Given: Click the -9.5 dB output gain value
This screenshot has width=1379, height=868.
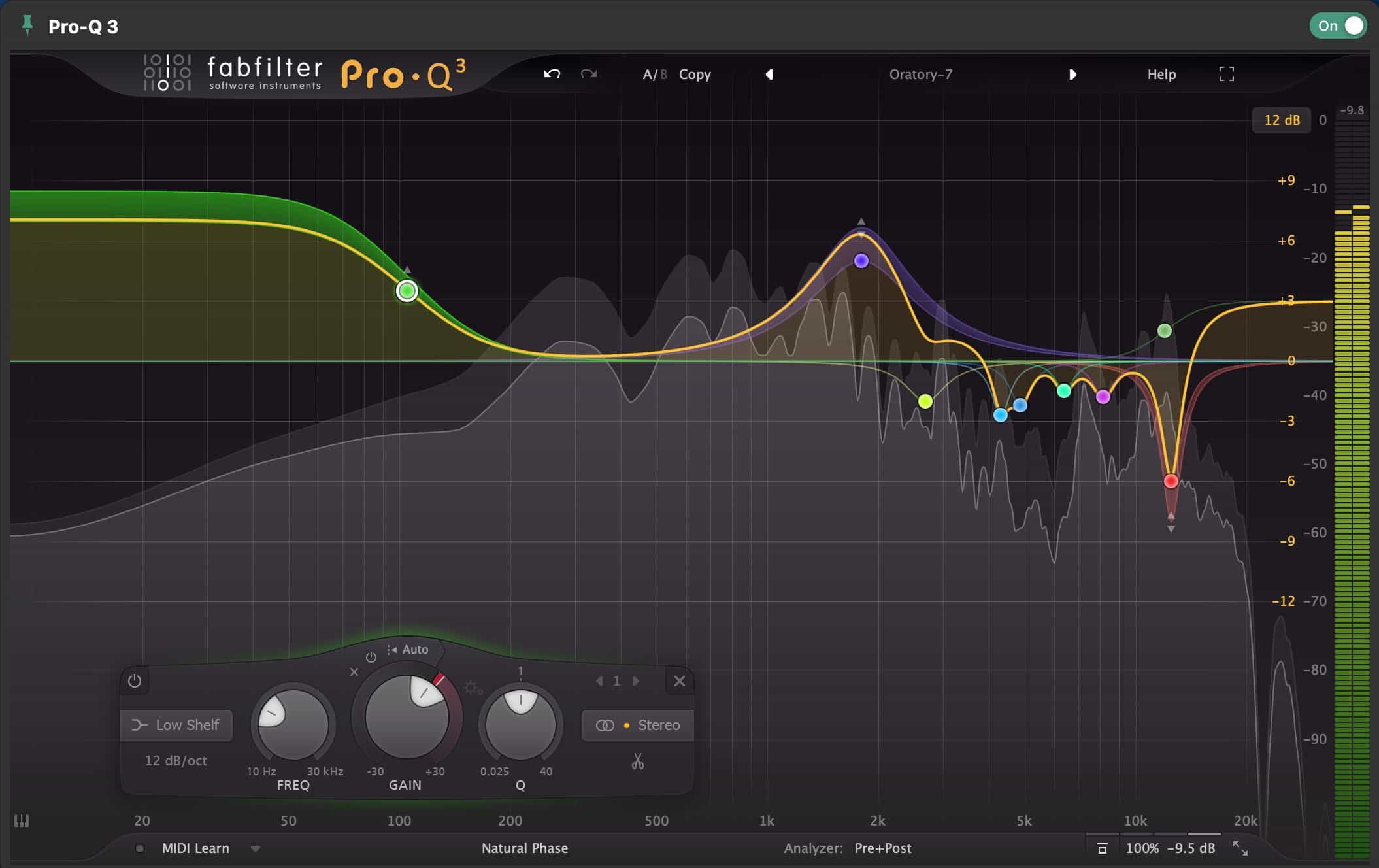Looking at the screenshot, I should tap(1191, 848).
